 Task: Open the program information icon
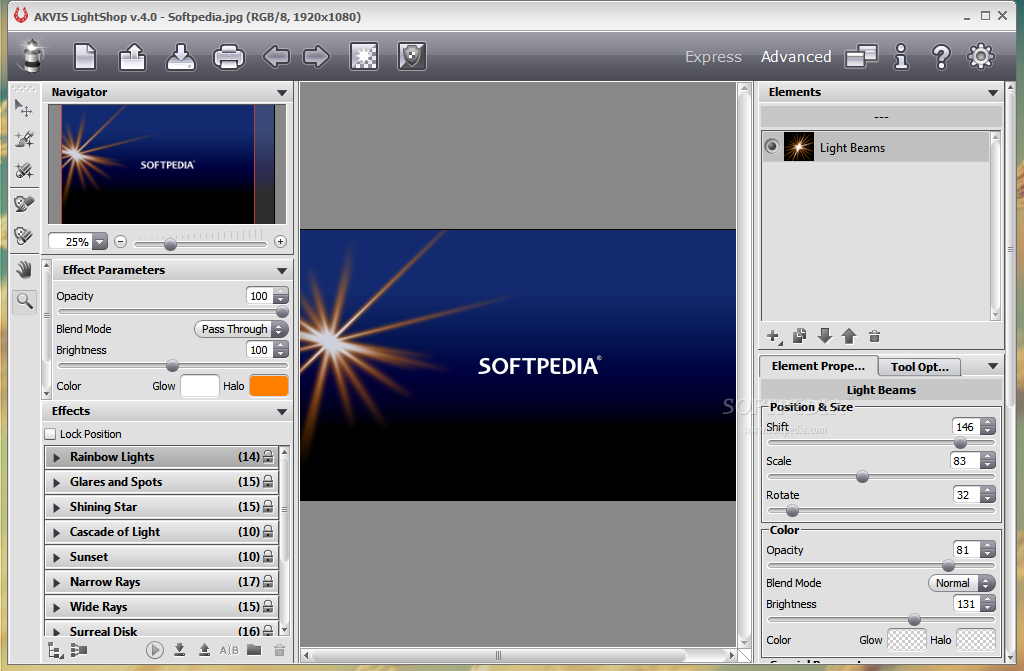tap(901, 57)
